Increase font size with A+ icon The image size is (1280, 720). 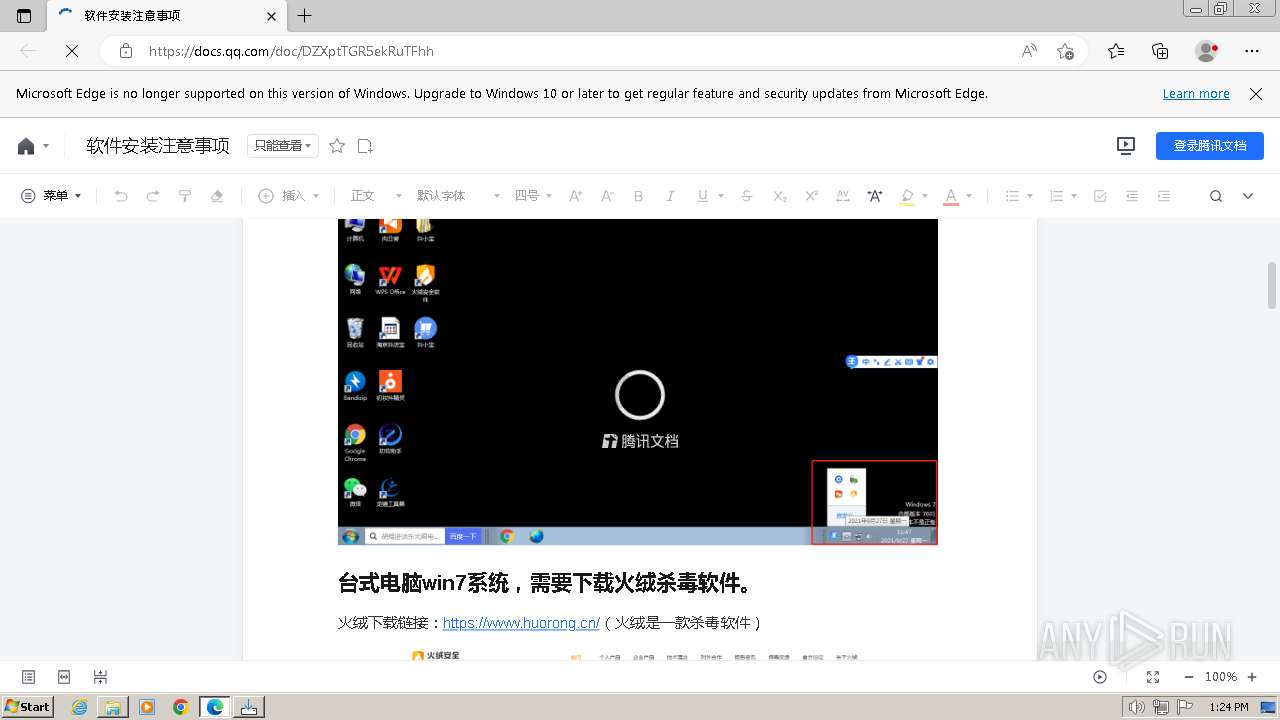(576, 196)
